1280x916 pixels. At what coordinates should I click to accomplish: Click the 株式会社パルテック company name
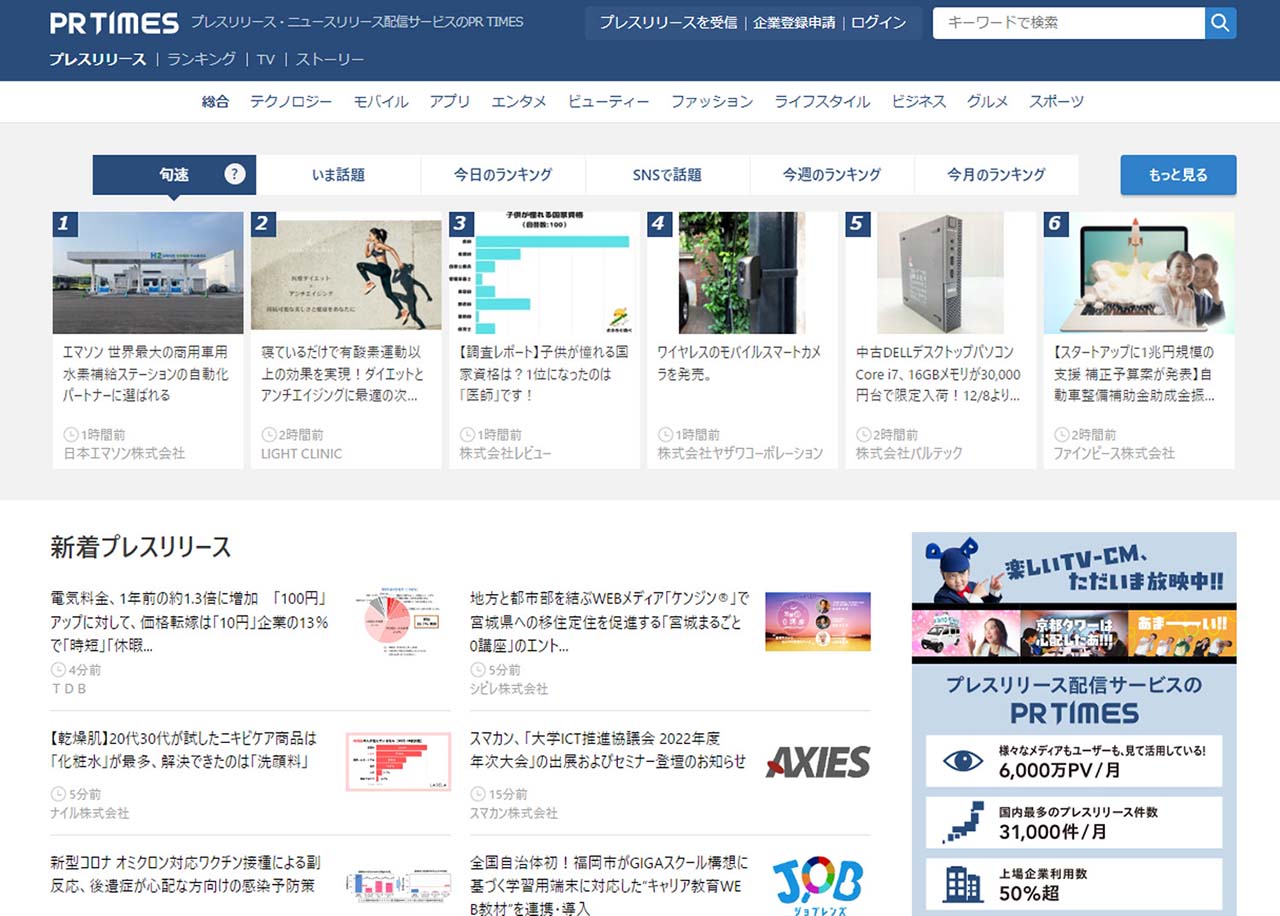coord(910,453)
